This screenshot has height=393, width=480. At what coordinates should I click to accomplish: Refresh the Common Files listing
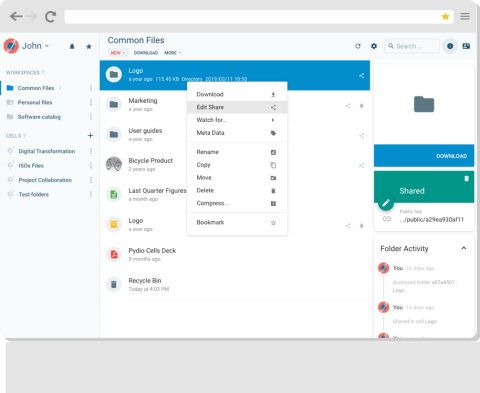pos(358,46)
